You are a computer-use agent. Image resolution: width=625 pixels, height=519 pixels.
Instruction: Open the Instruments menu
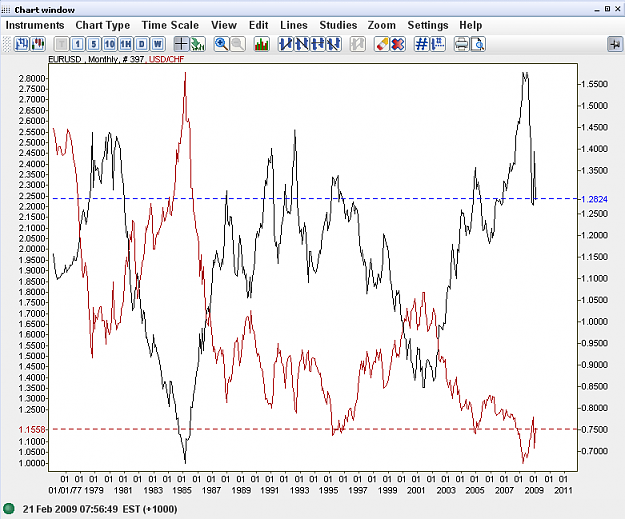(x=35, y=25)
